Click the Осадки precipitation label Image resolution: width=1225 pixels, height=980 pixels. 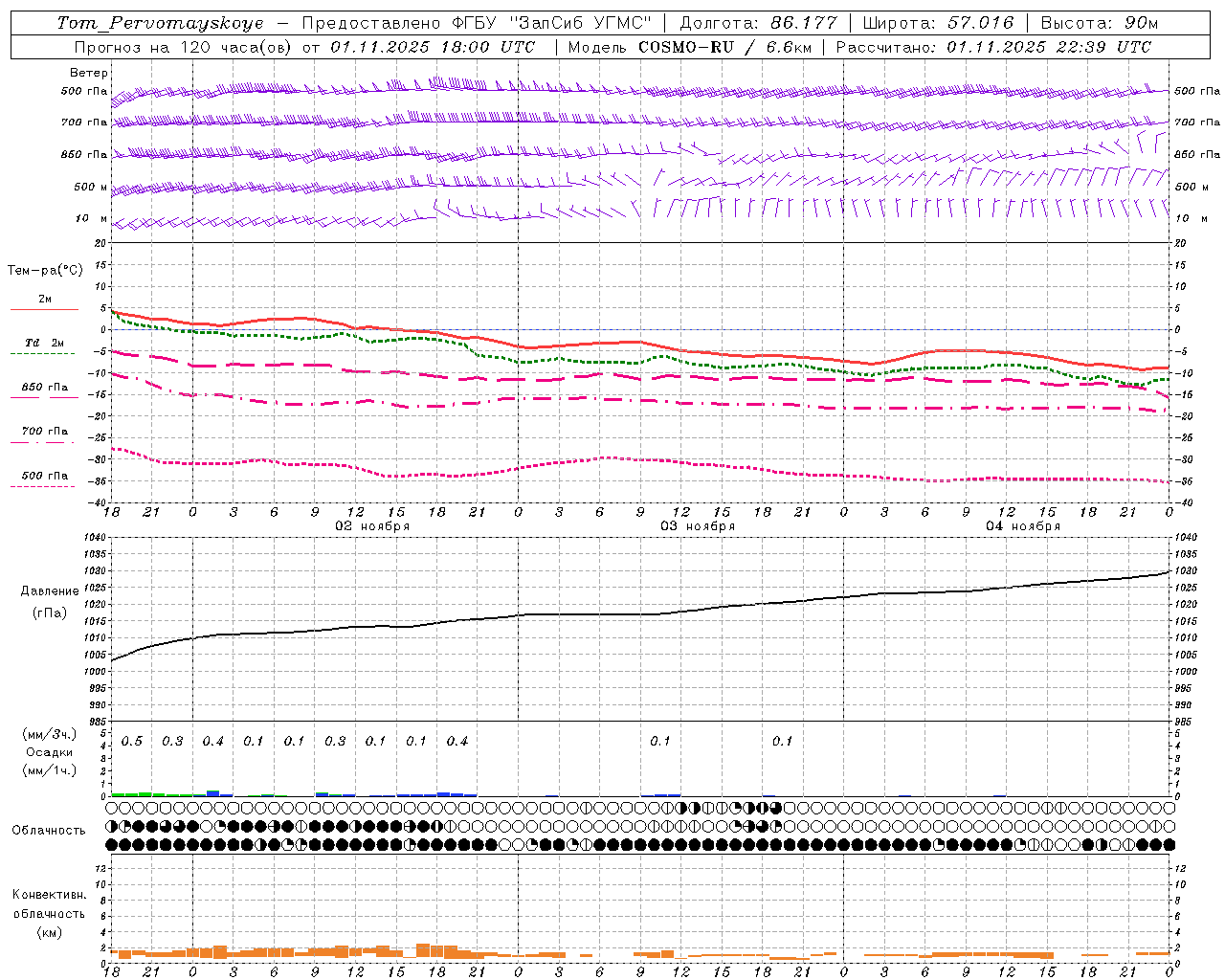coord(50,752)
